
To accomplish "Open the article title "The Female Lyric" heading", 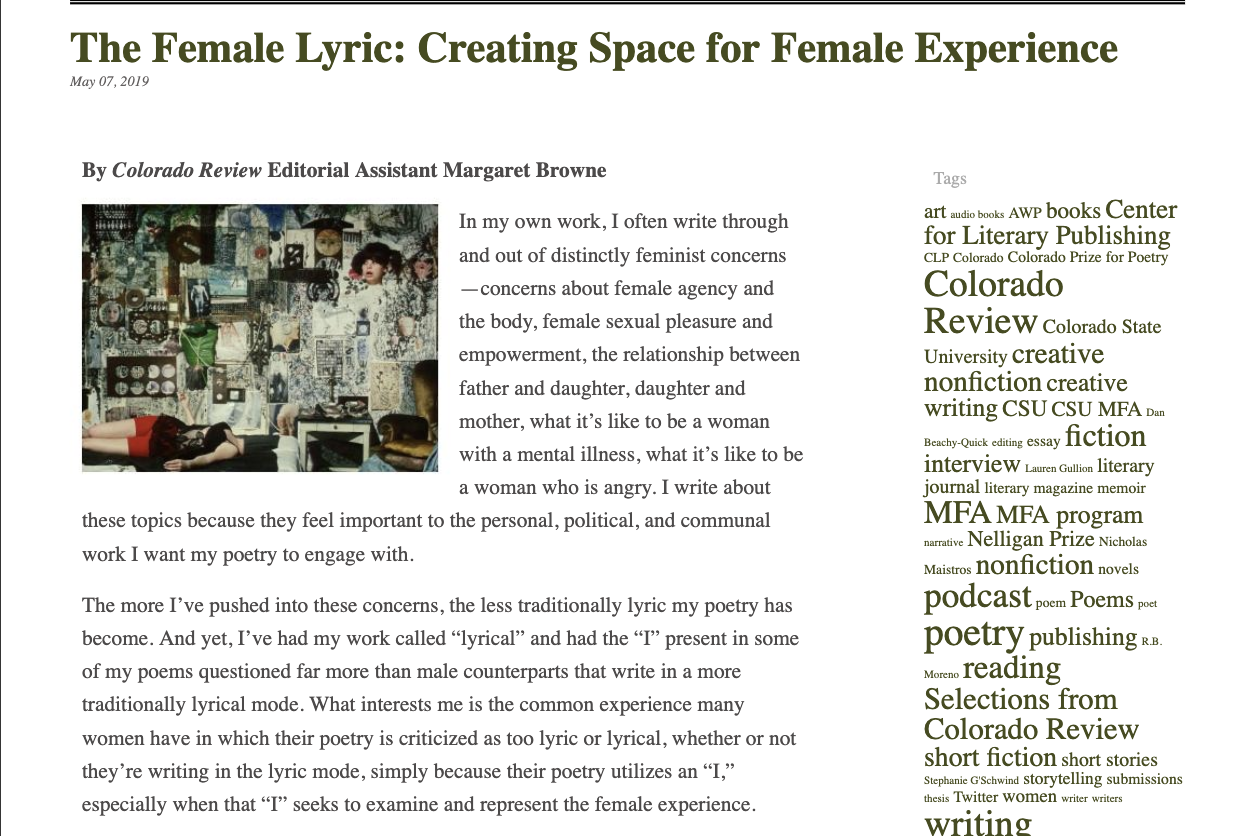I will [x=593, y=48].
